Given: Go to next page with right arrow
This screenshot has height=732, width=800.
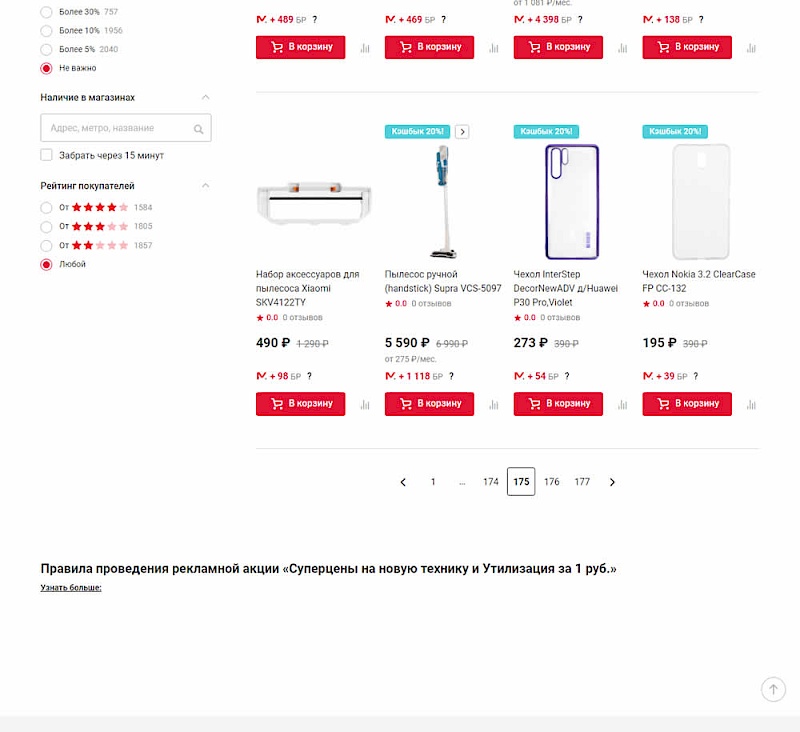Looking at the screenshot, I should coord(612,482).
